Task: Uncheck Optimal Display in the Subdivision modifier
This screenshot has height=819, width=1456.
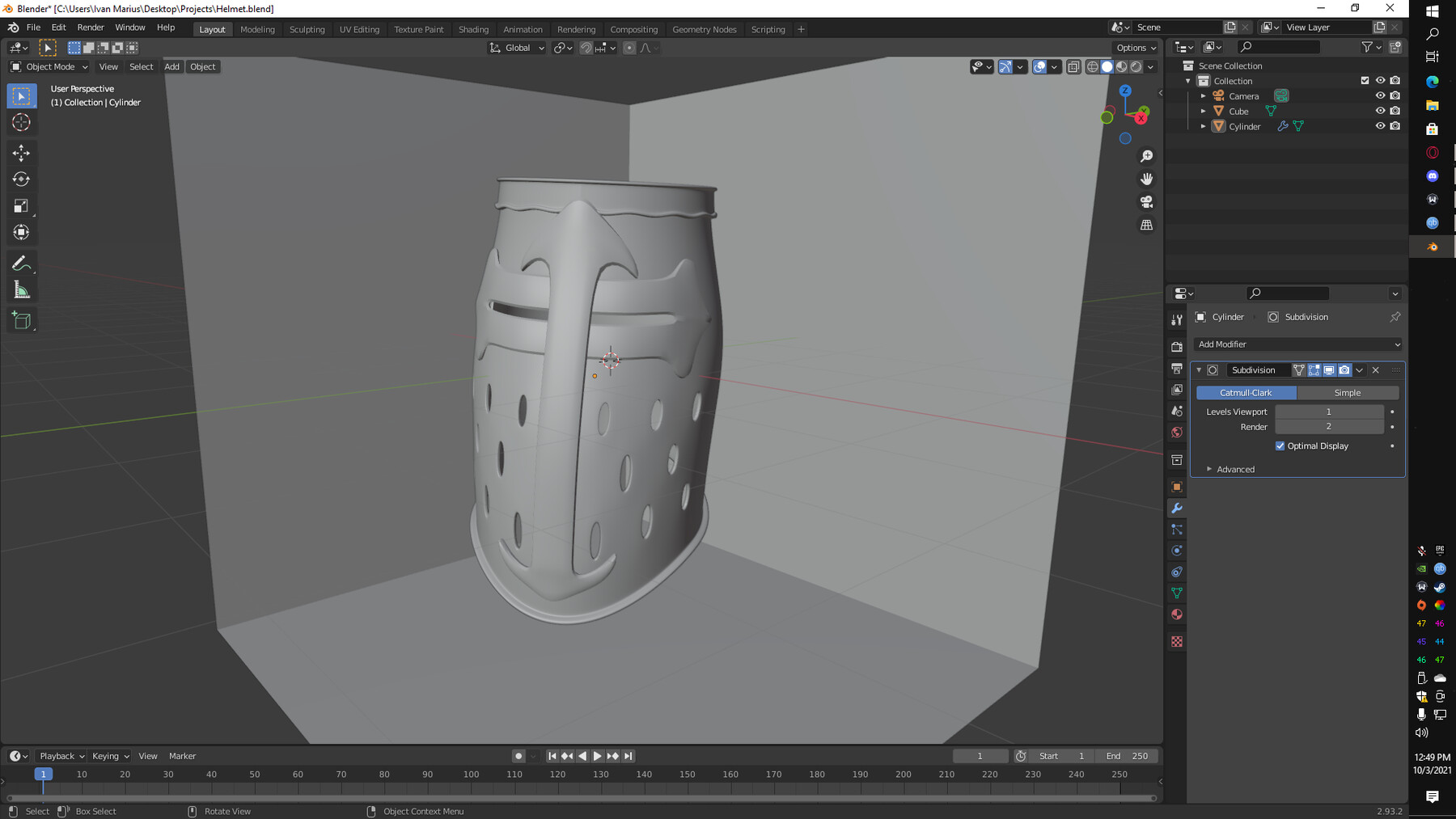Action: coord(1280,445)
